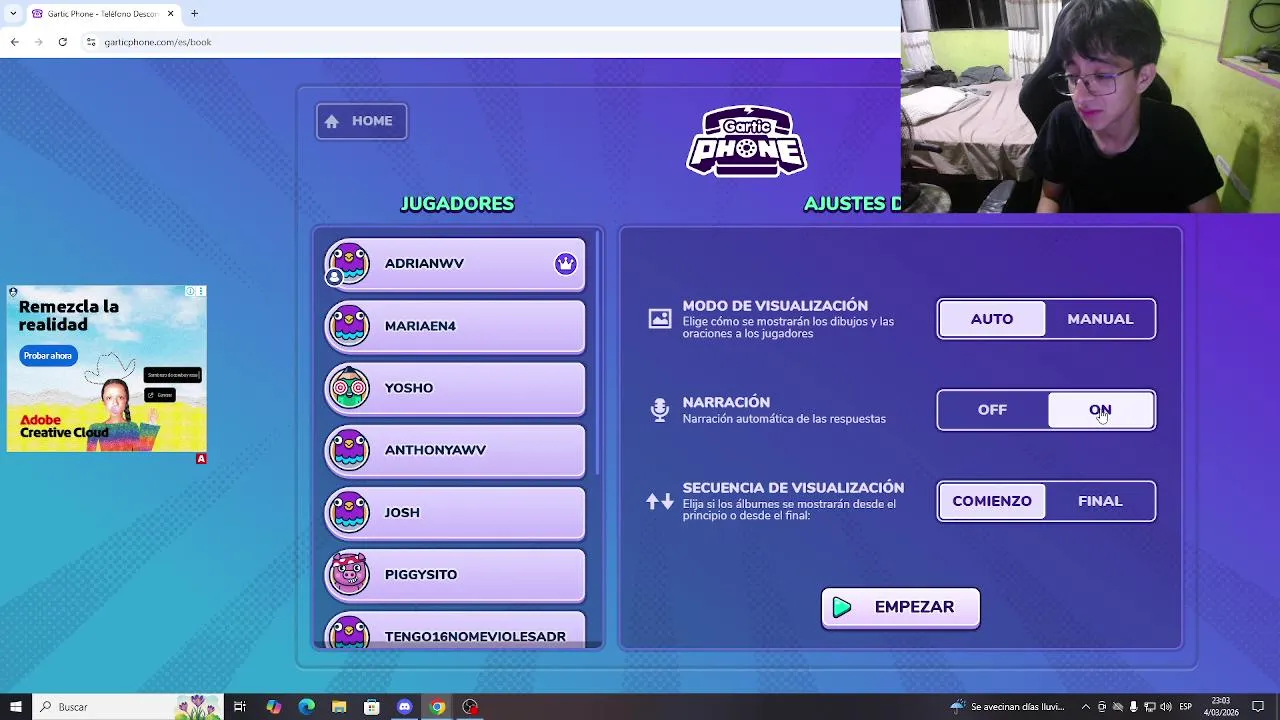Click the crown icon beside ADRIANWV

(x=566, y=264)
